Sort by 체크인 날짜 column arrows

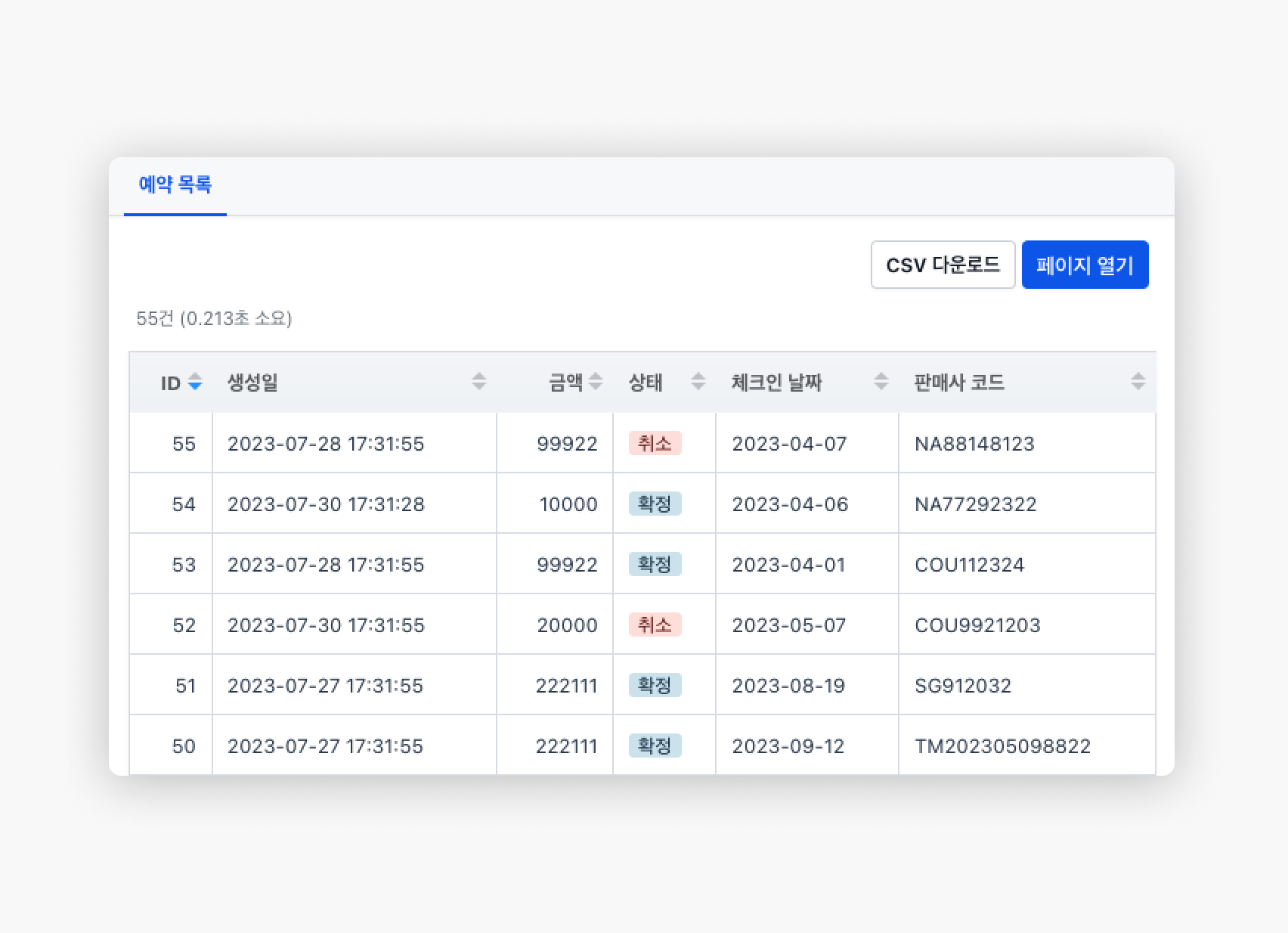[x=881, y=382]
